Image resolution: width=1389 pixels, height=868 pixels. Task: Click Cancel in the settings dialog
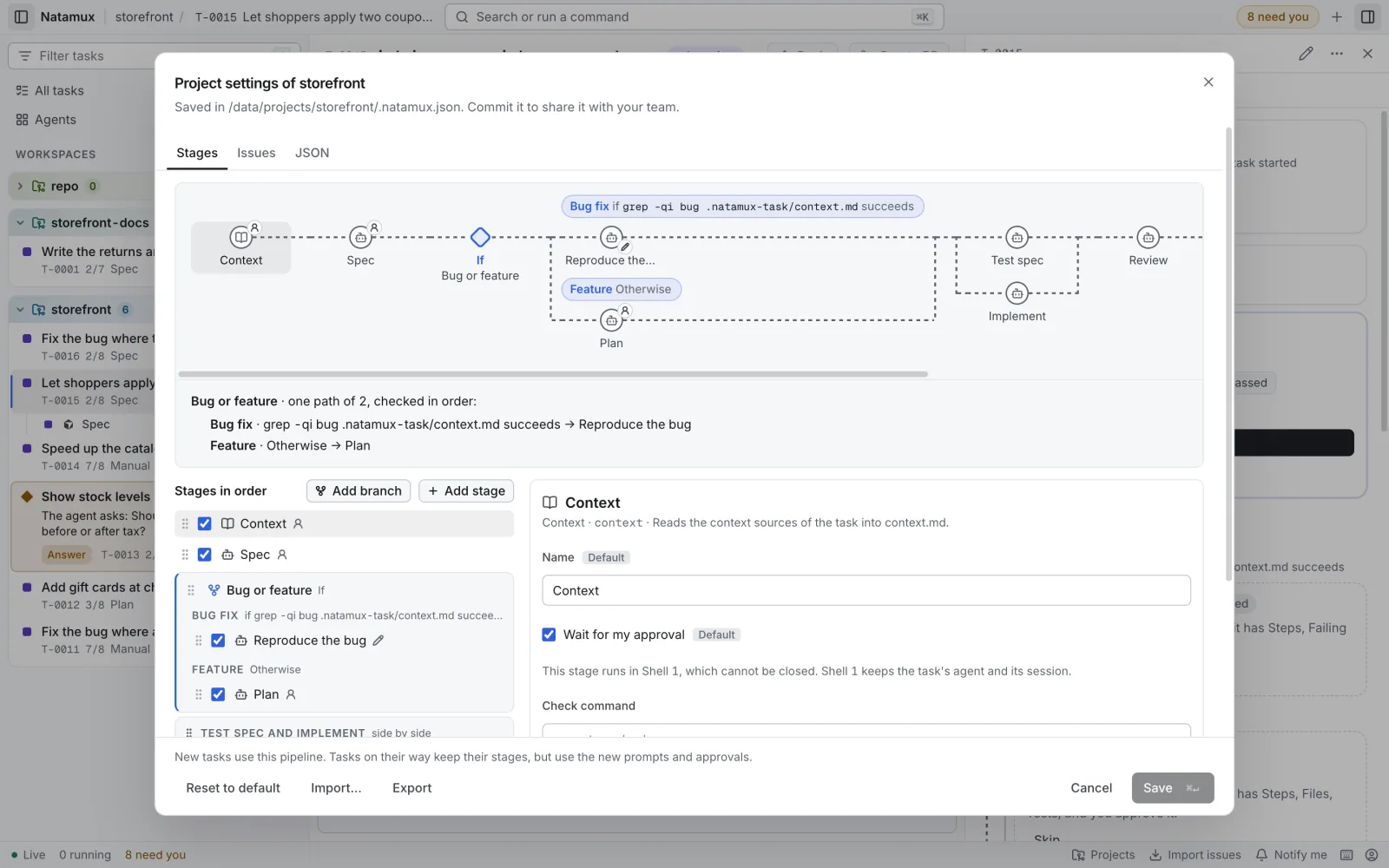(1091, 788)
